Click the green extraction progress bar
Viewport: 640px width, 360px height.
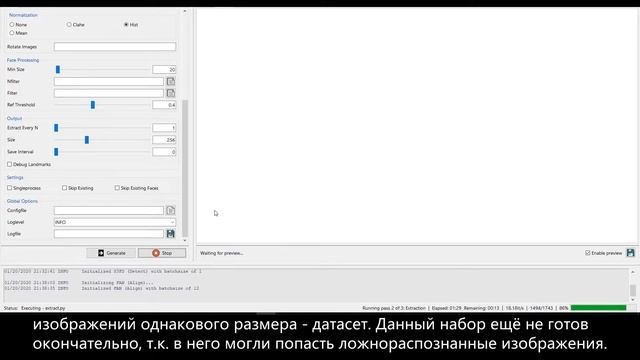click(x=598, y=308)
